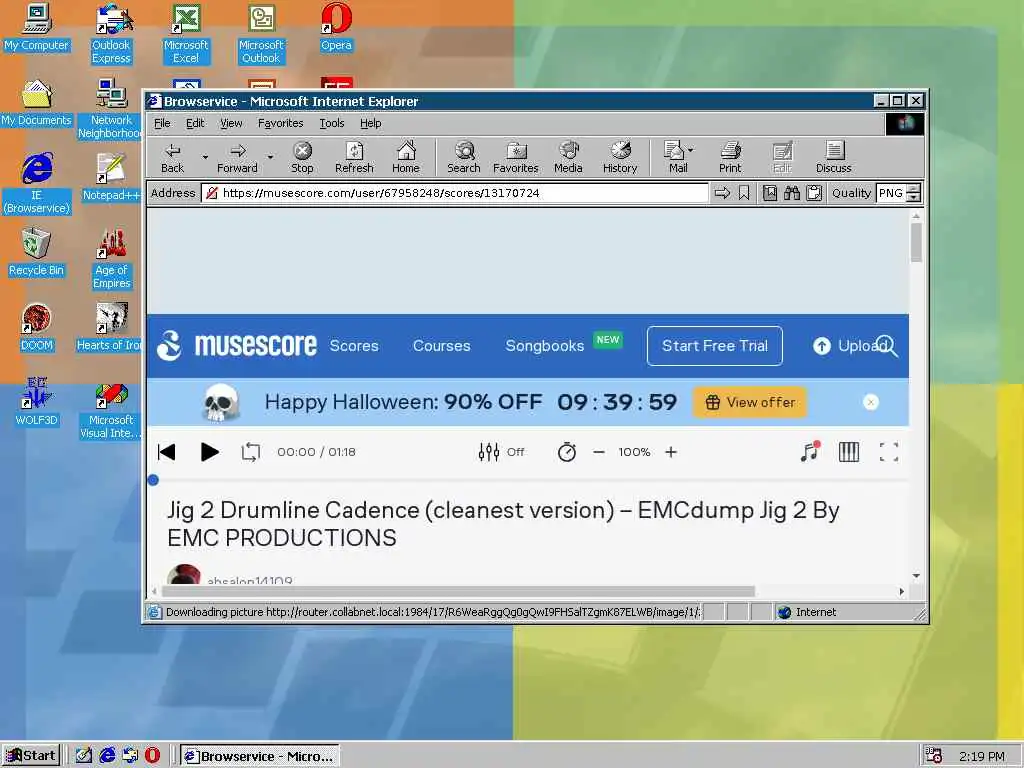Select Microsoft Excel desktop icon

click(x=186, y=34)
